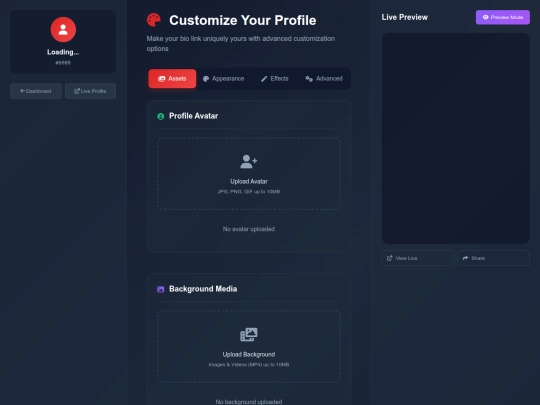Viewport: 540px width, 405px height.
Task: Click the View Live button
Action: [418, 258]
